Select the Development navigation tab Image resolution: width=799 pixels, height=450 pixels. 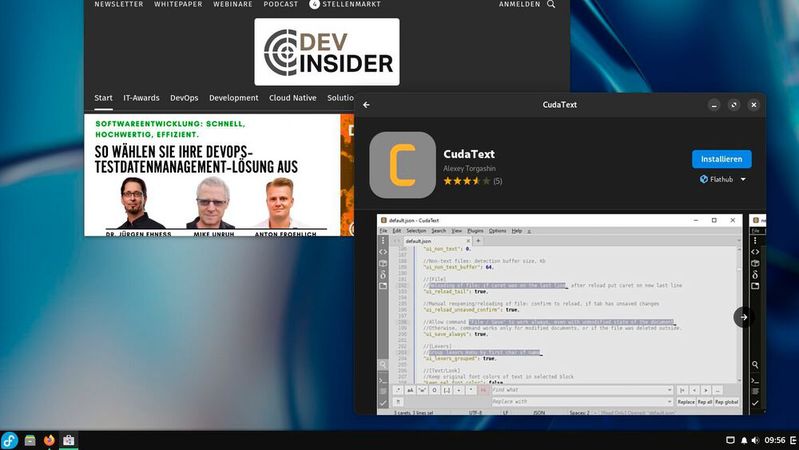pos(233,98)
